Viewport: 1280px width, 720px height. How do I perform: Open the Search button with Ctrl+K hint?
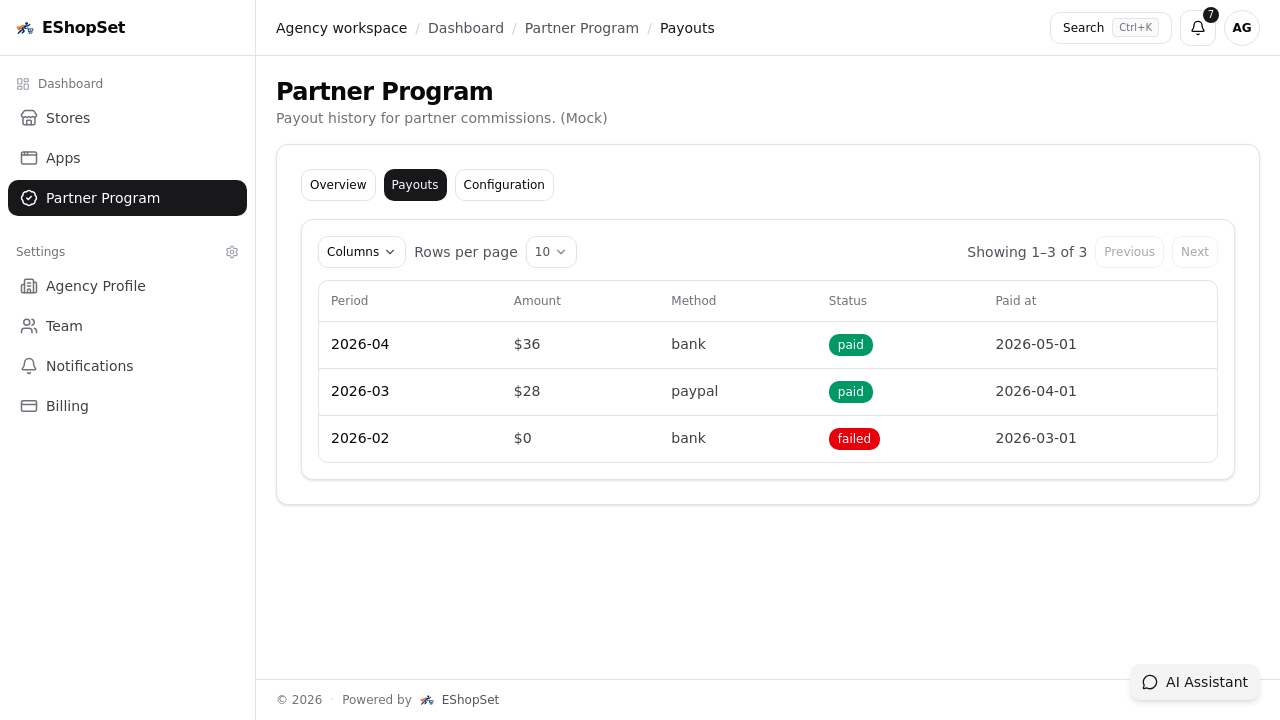click(x=1110, y=28)
